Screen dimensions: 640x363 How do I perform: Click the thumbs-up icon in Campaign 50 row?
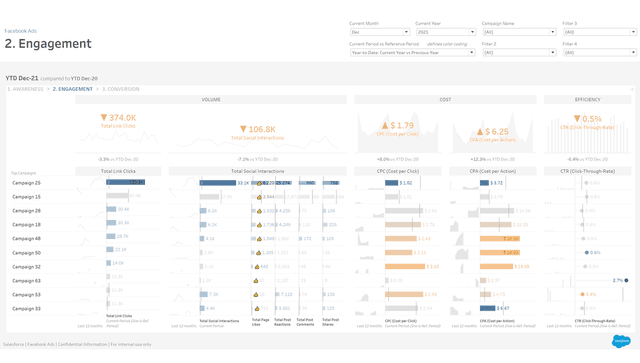[x=258, y=253]
